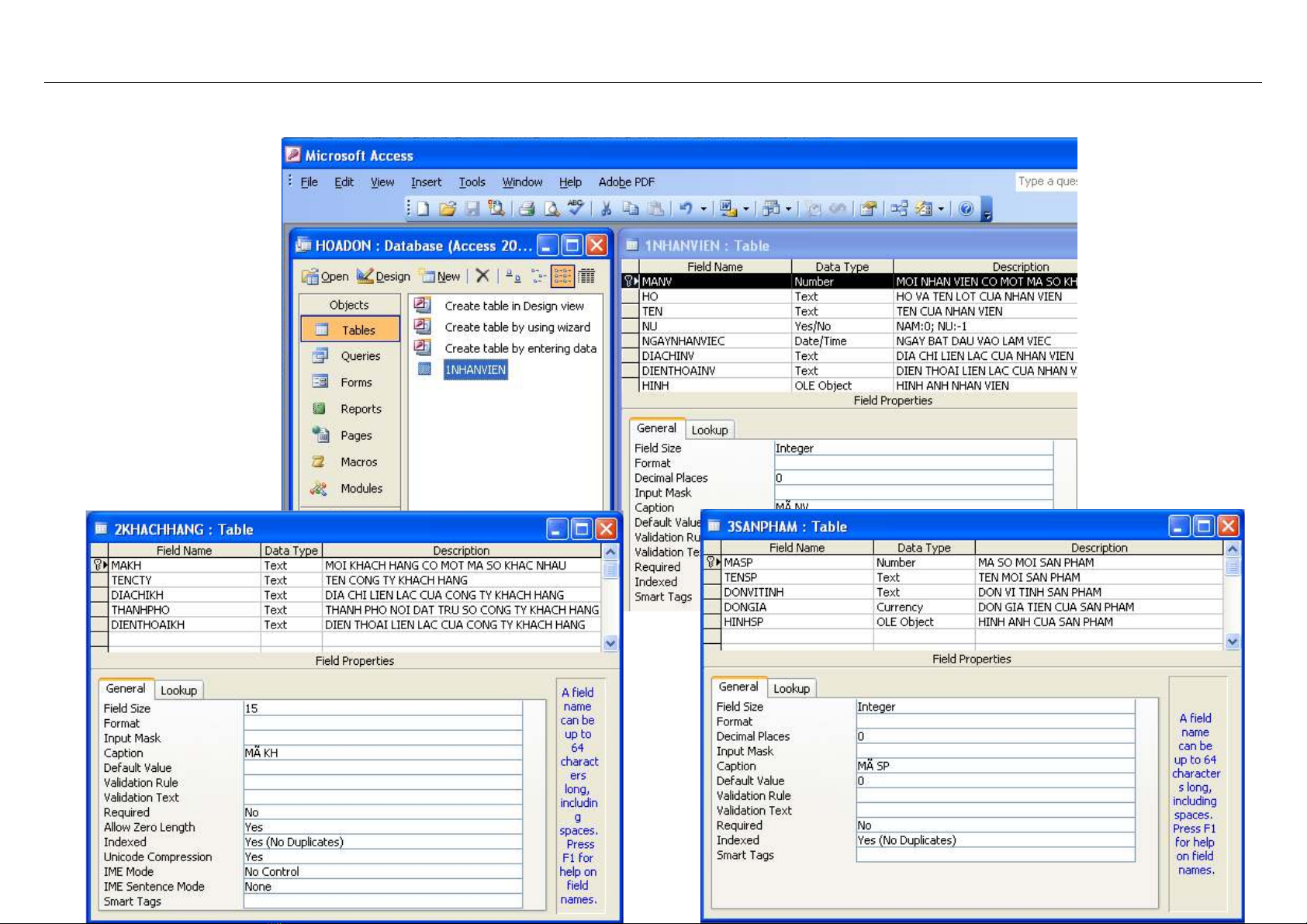Image resolution: width=1307 pixels, height=924 pixels.
Task: Switch database window to List view
Action: [x=563, y=276]
